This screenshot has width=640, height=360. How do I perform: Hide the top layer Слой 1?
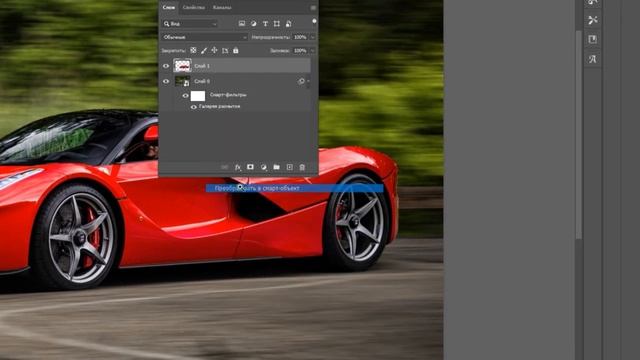[166, 66]
